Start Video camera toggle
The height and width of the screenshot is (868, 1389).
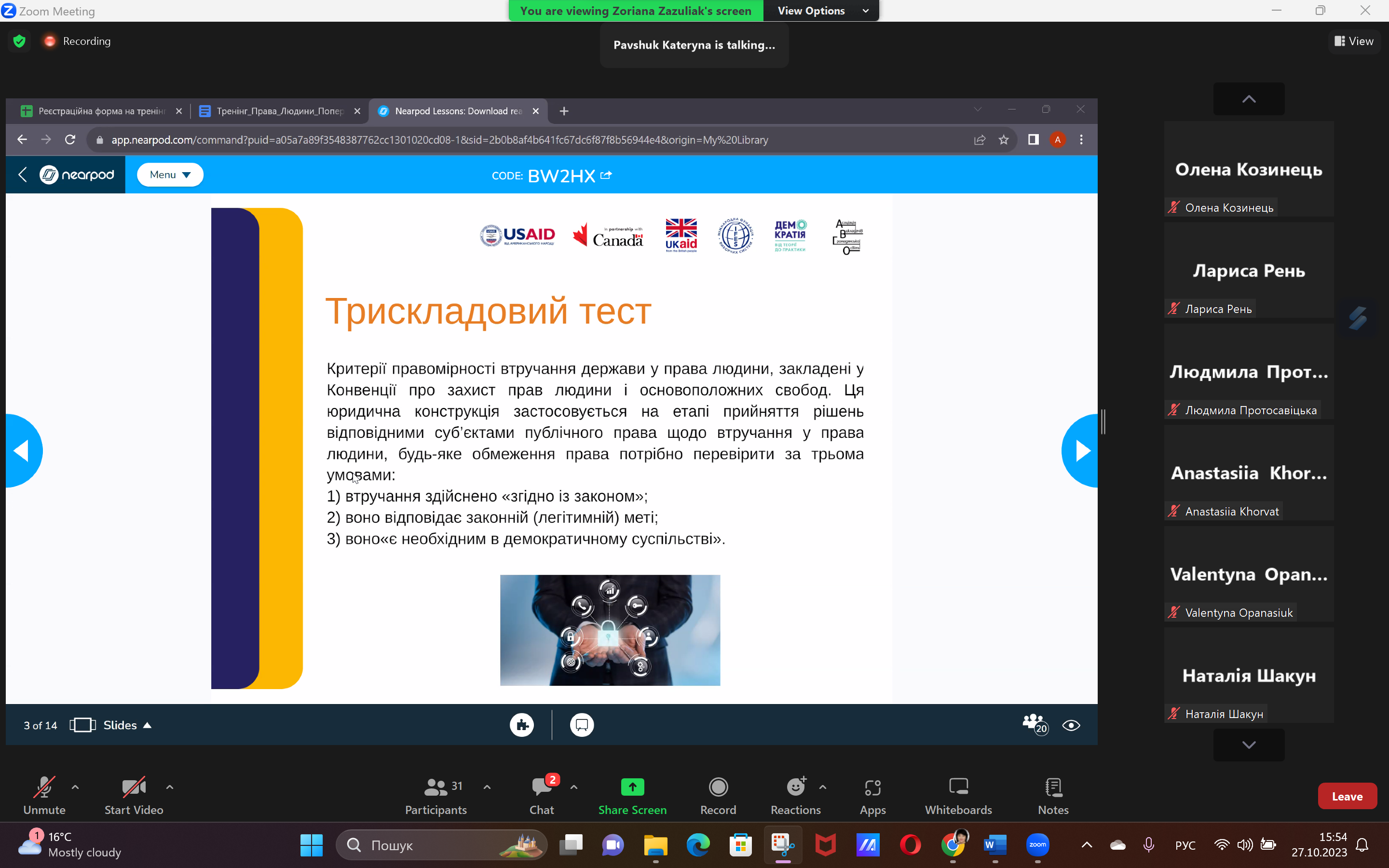[x=134, y=787]
